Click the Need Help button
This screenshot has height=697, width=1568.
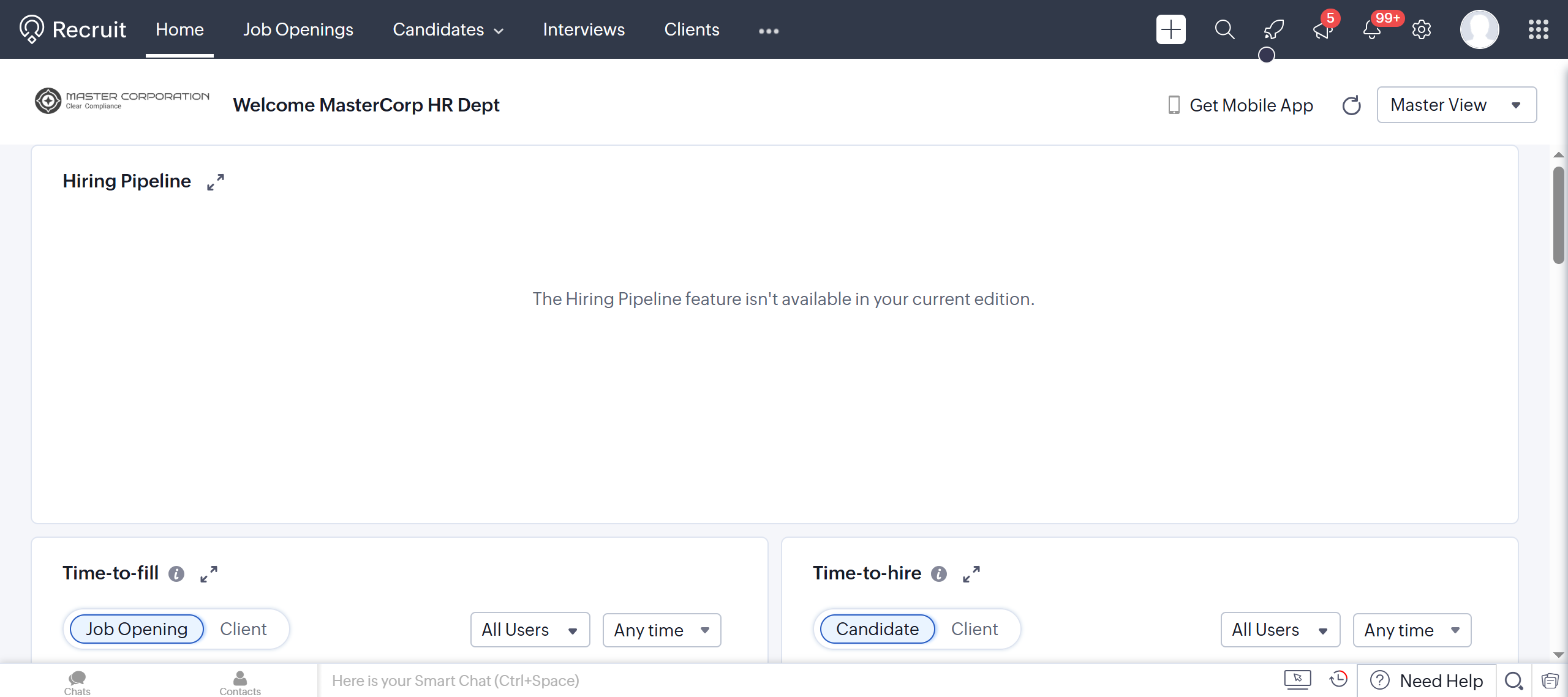[1427, 680]
